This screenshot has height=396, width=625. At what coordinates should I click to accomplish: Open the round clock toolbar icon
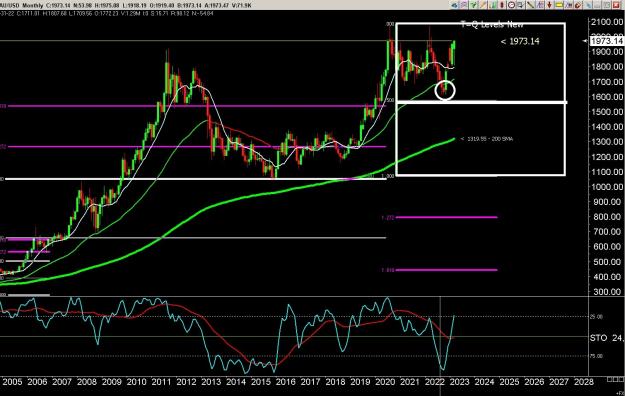point(511,5)
